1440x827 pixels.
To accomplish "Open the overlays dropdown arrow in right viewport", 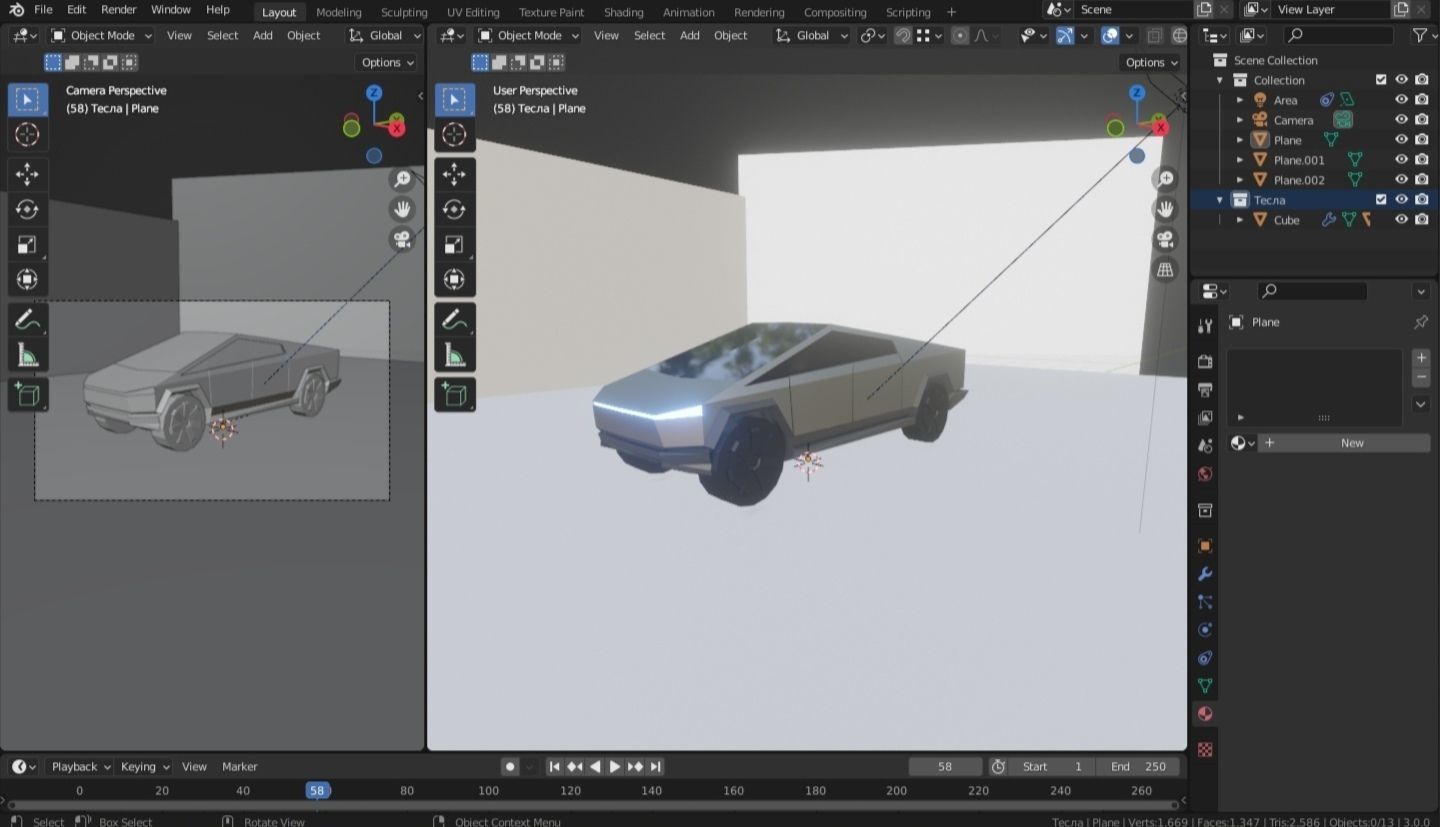I will (x=1130, y=35).
